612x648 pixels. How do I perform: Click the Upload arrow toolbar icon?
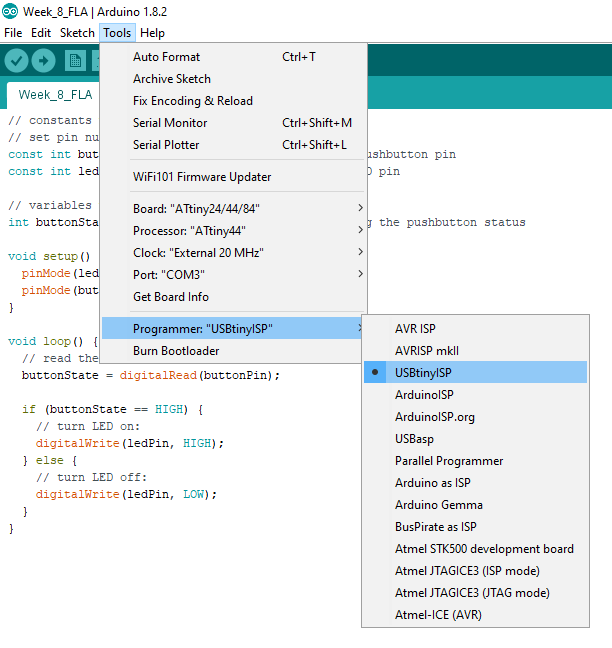pyautogui.click(x=44, y=60)
